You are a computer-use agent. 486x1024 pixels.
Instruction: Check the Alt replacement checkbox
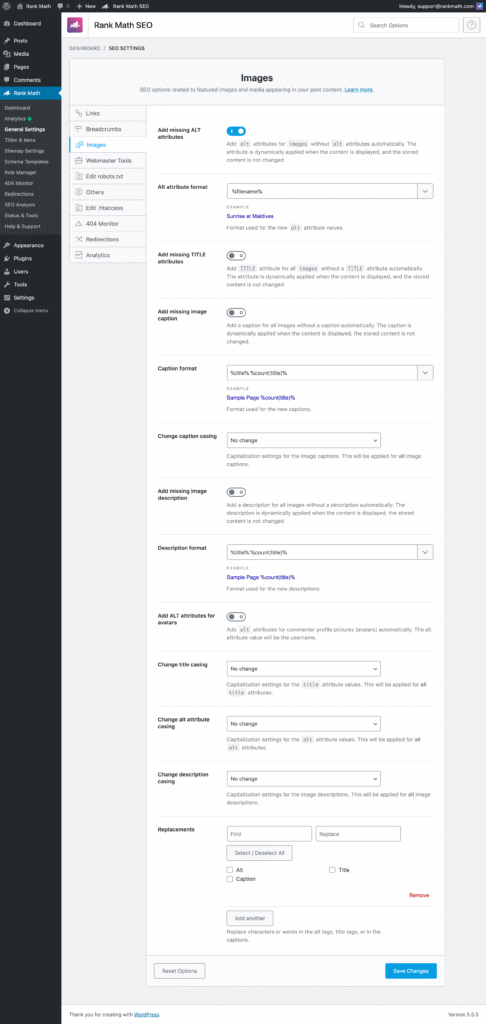(x=229, y=870)
